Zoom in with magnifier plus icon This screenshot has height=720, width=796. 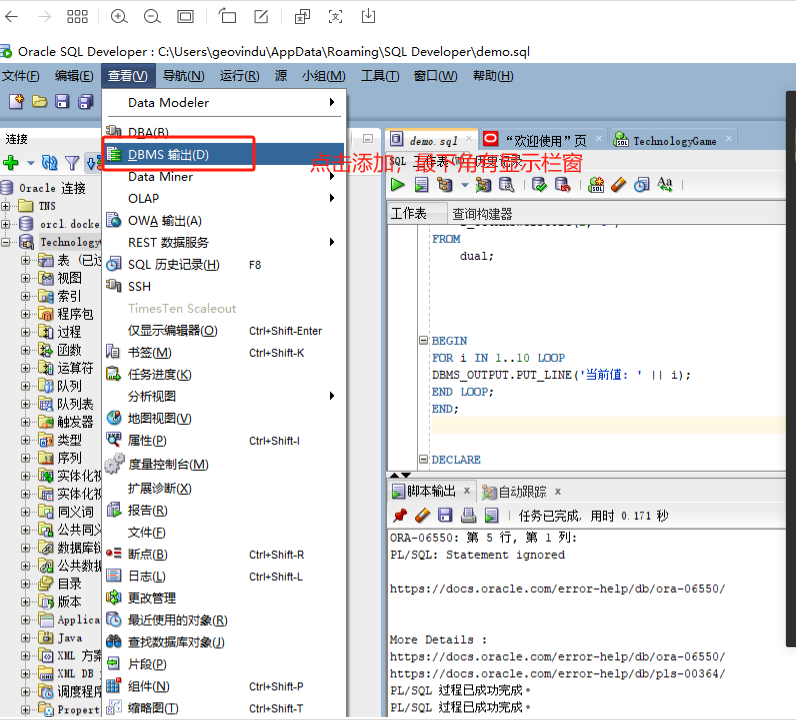(x=119, y=16)
